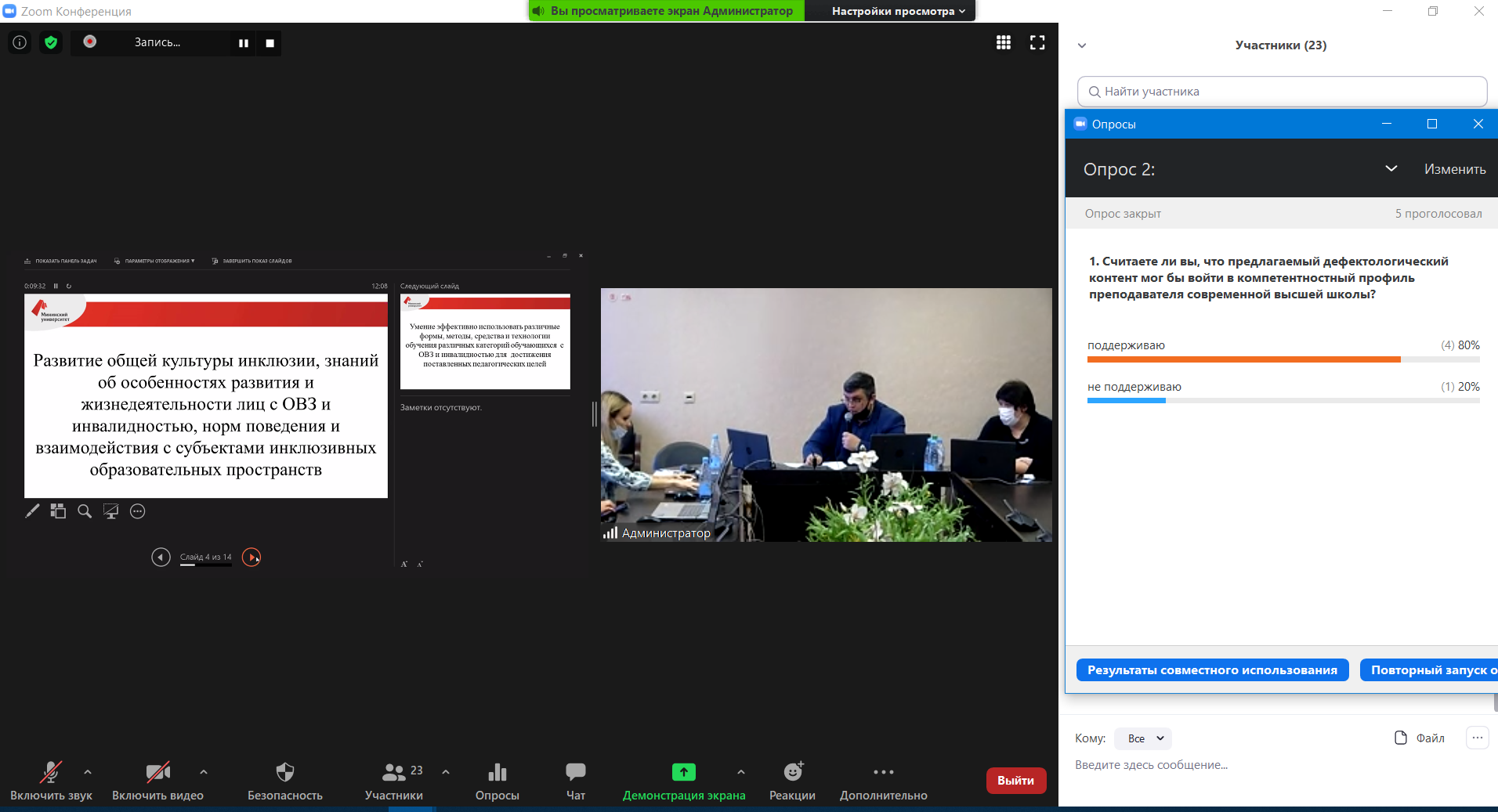Expand the poll selector chevron beside Опрос 2
This screenshot has height=812, width=1498.
[x=1391, y=169]
